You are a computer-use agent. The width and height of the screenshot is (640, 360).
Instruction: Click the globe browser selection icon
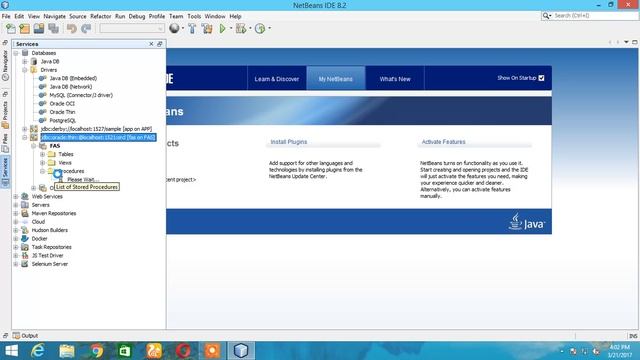click(x=174, y=28)
